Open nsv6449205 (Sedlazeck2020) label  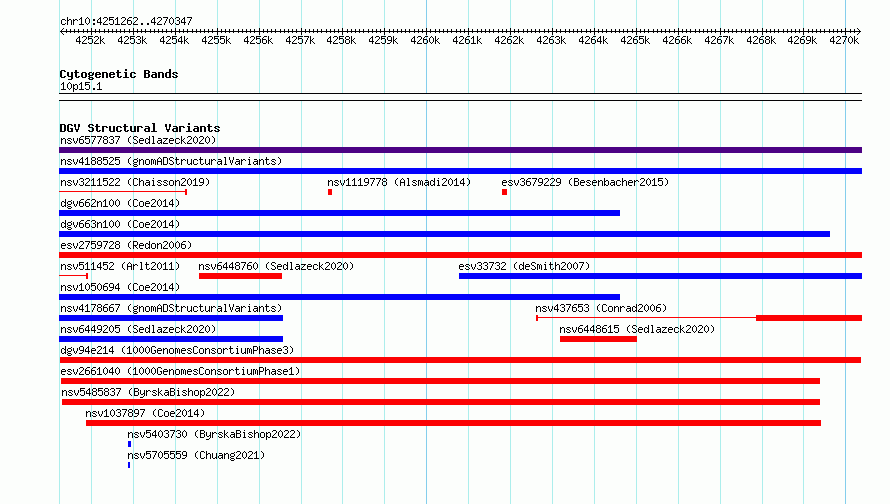click(x=138, y=329)
